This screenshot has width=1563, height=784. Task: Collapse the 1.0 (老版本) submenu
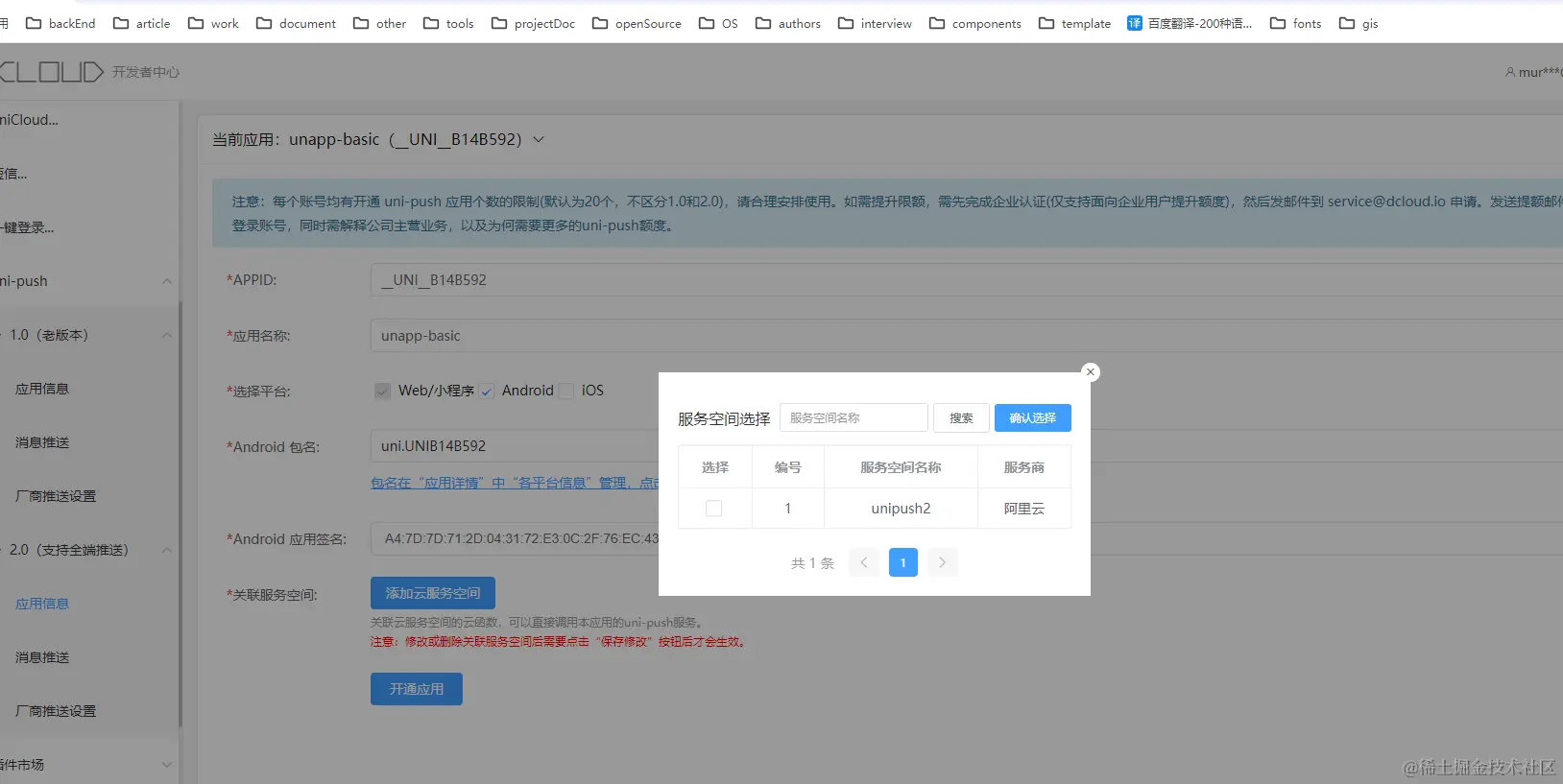[x=167, y=335]
